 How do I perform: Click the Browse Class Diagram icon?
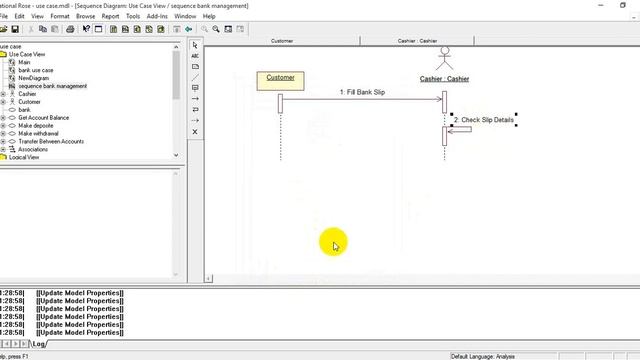pos(113,29)
